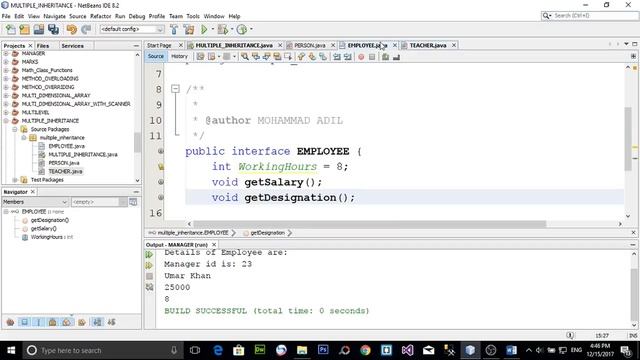This screenshot has height=360, width=640.
Task: Click the Debug Project toolbar icon
Action: 223,29
